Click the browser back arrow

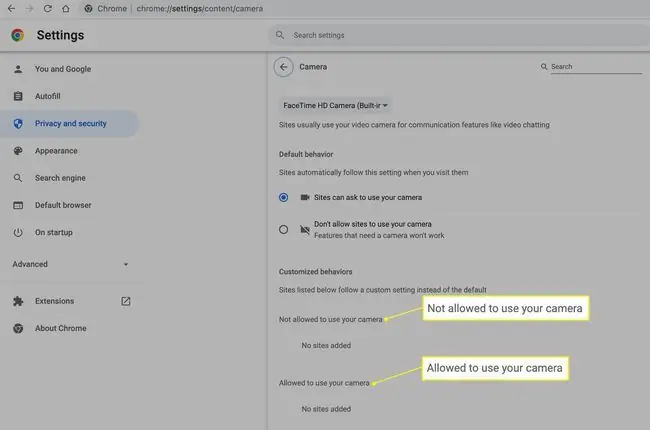pyautogui.click(x=12, y=9)
